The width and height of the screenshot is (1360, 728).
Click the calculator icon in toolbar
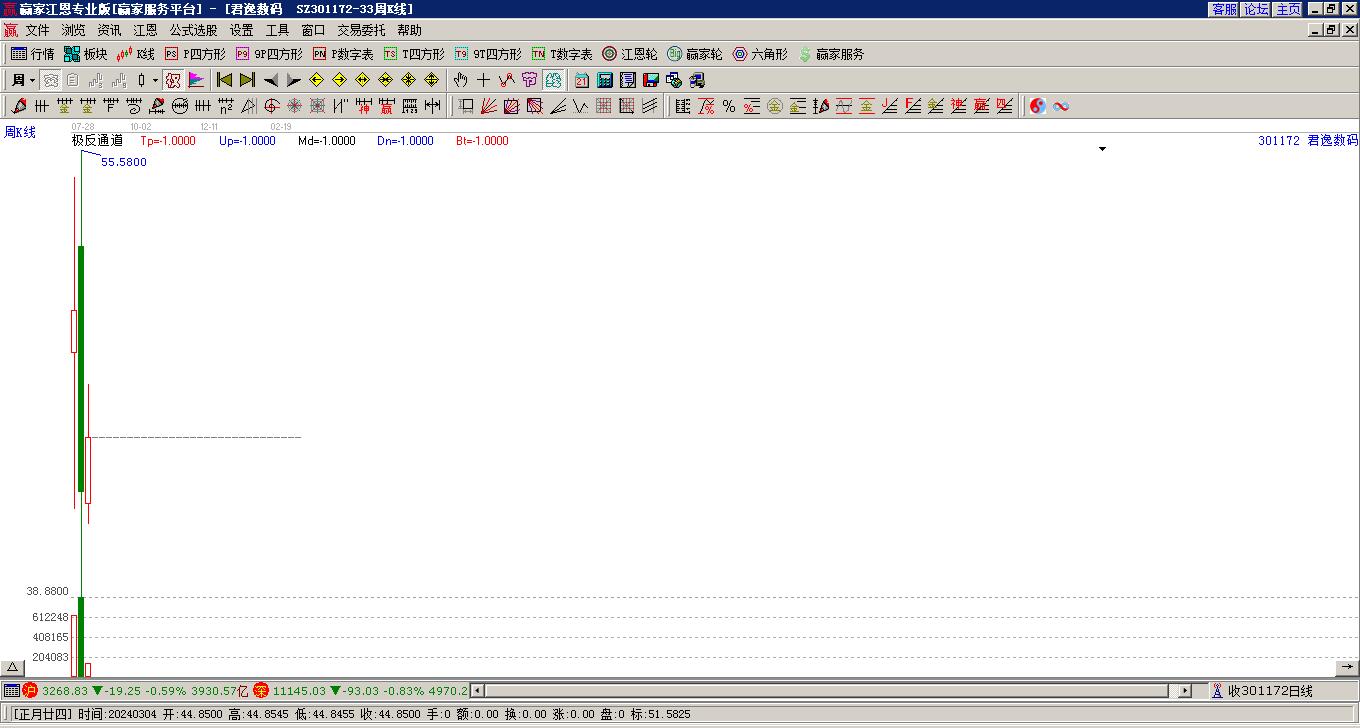click(x=605, y=80)
